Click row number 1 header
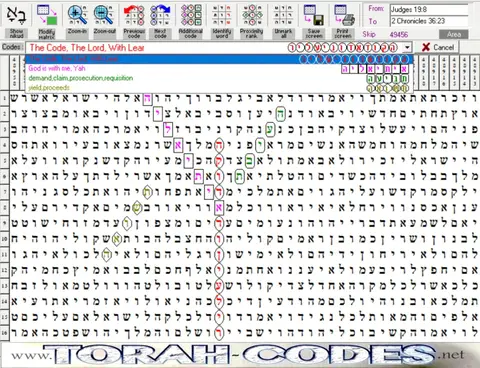480x368 pixels. click(x=4, y=98)
